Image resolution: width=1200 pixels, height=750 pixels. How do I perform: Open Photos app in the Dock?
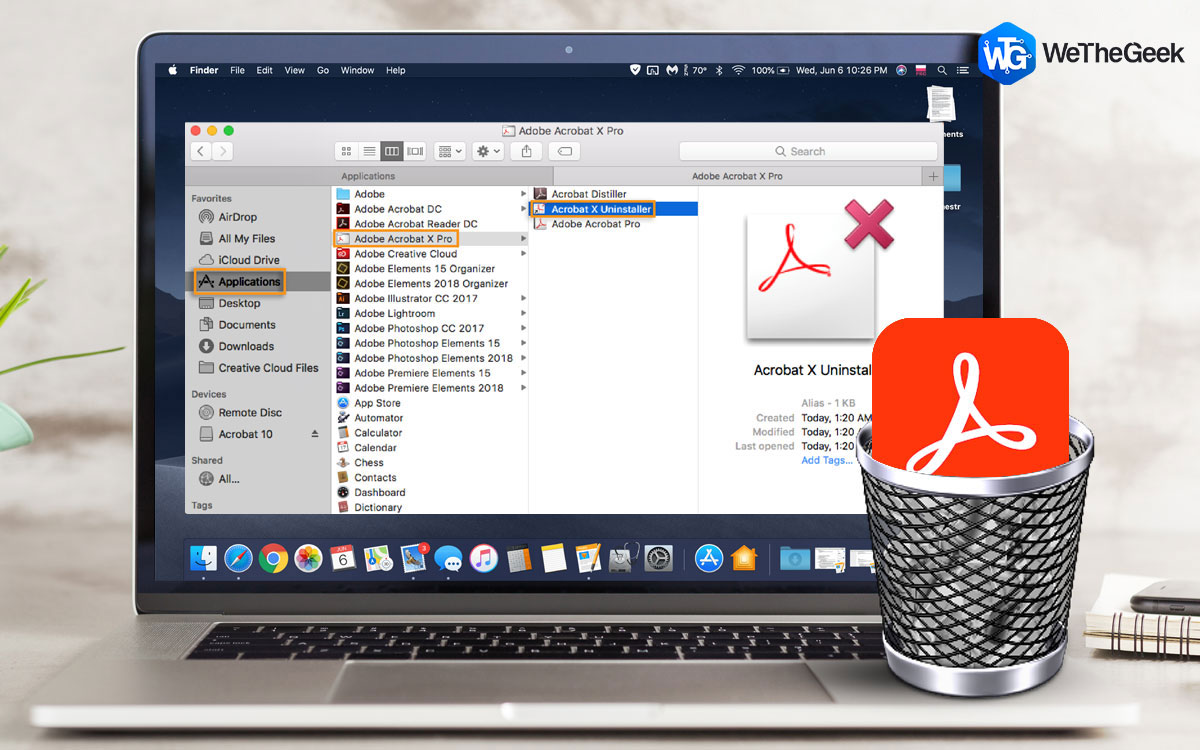click(x=308, y=558)
